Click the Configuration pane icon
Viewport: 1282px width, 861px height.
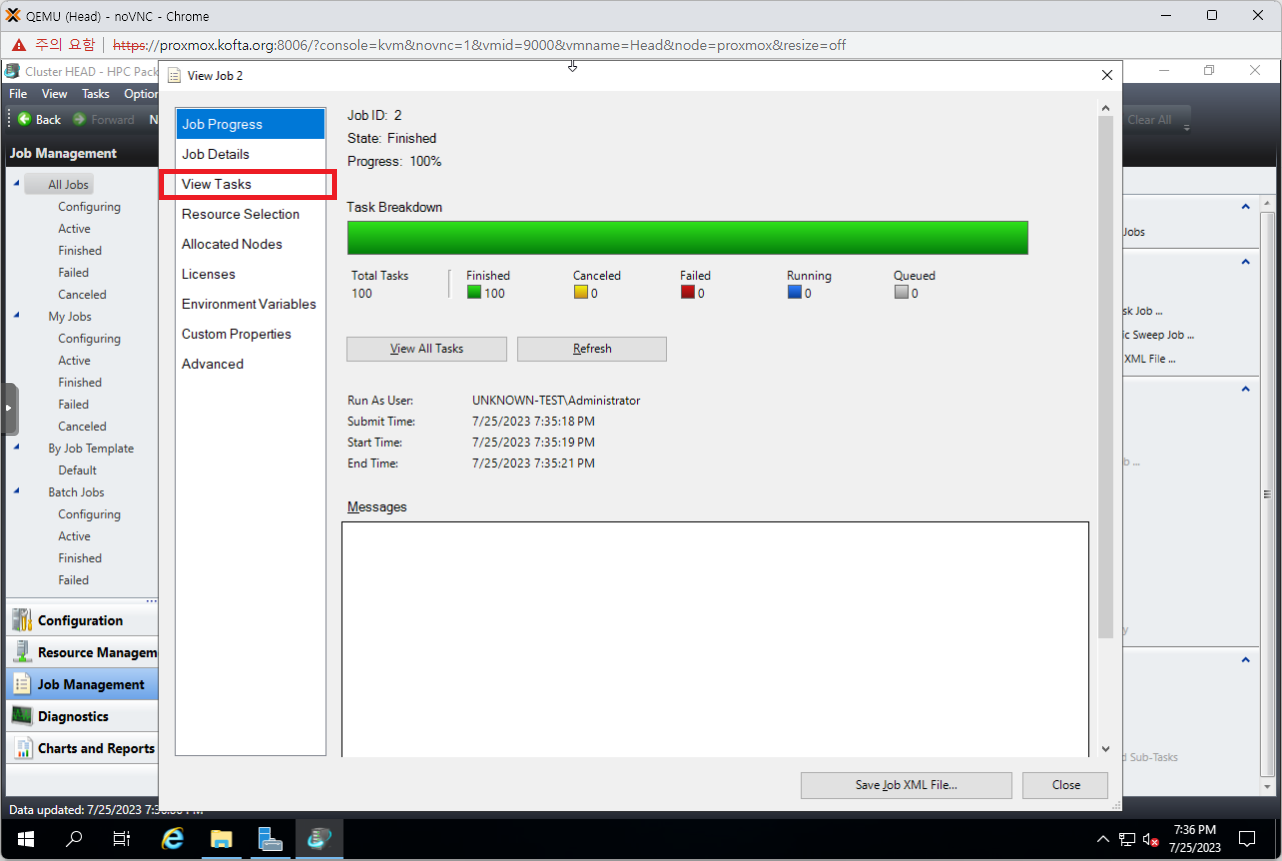tap(22, 620)
